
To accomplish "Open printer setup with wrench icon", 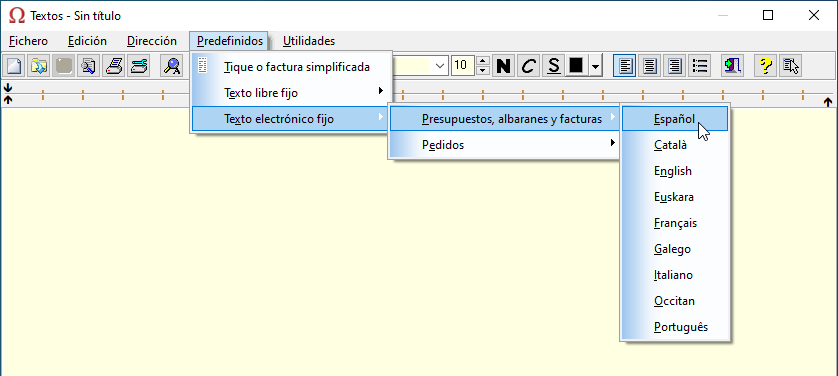I will pyautogui.click(x=138, y=66).
